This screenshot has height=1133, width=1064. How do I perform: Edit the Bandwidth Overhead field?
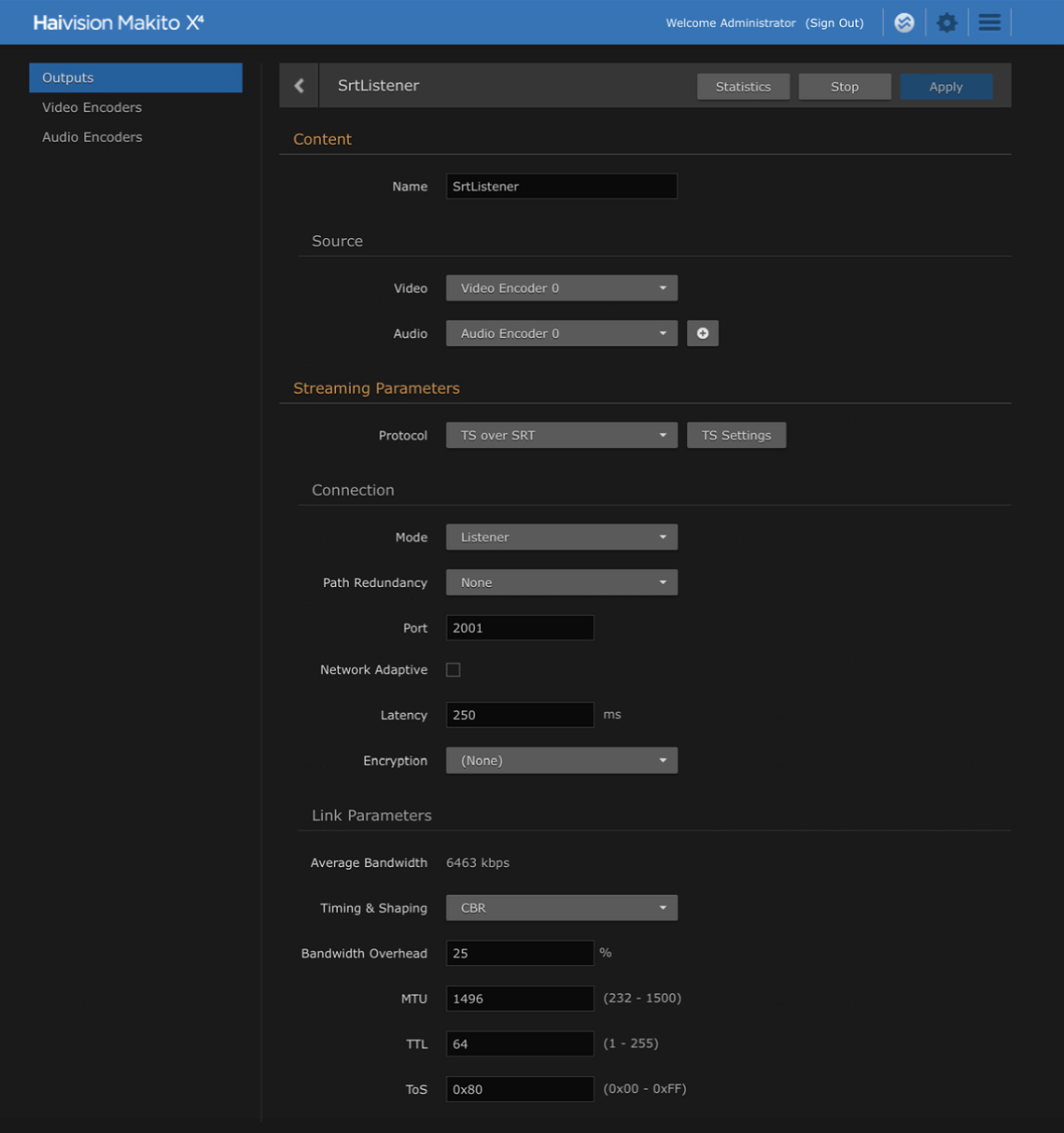tap(520, 953)
